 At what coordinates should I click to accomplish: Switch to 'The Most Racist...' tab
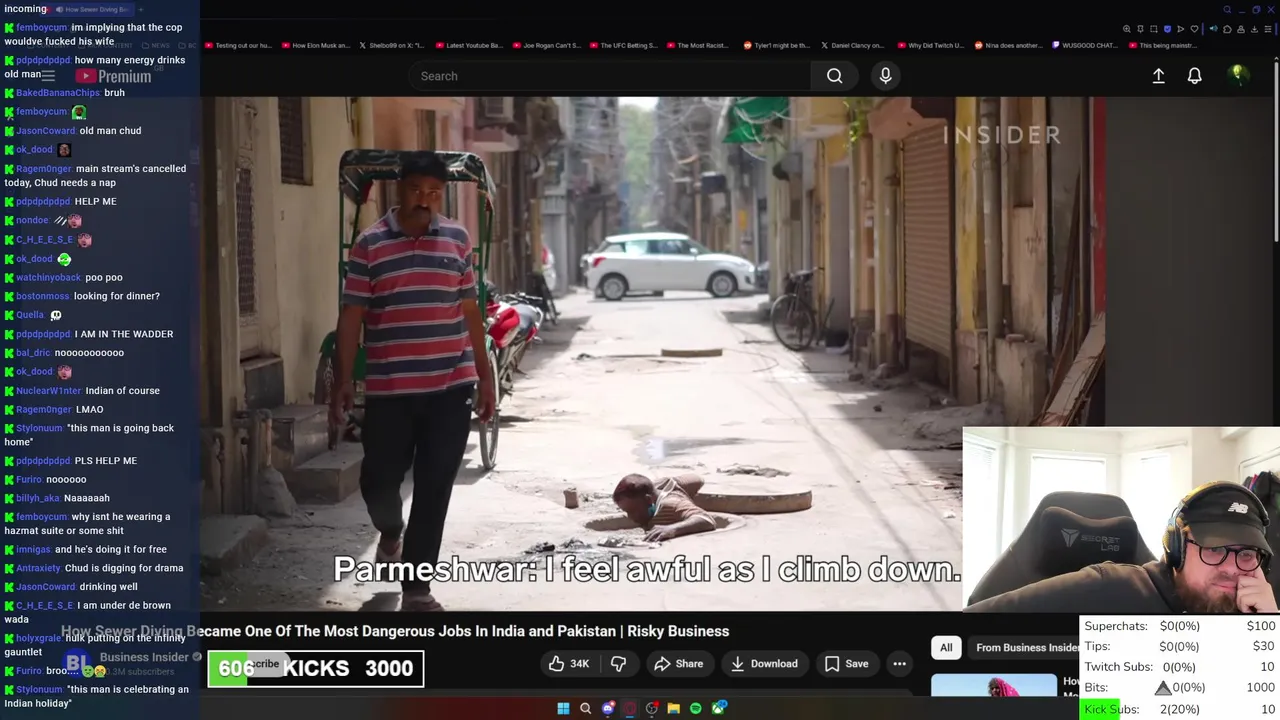(698, 45)
